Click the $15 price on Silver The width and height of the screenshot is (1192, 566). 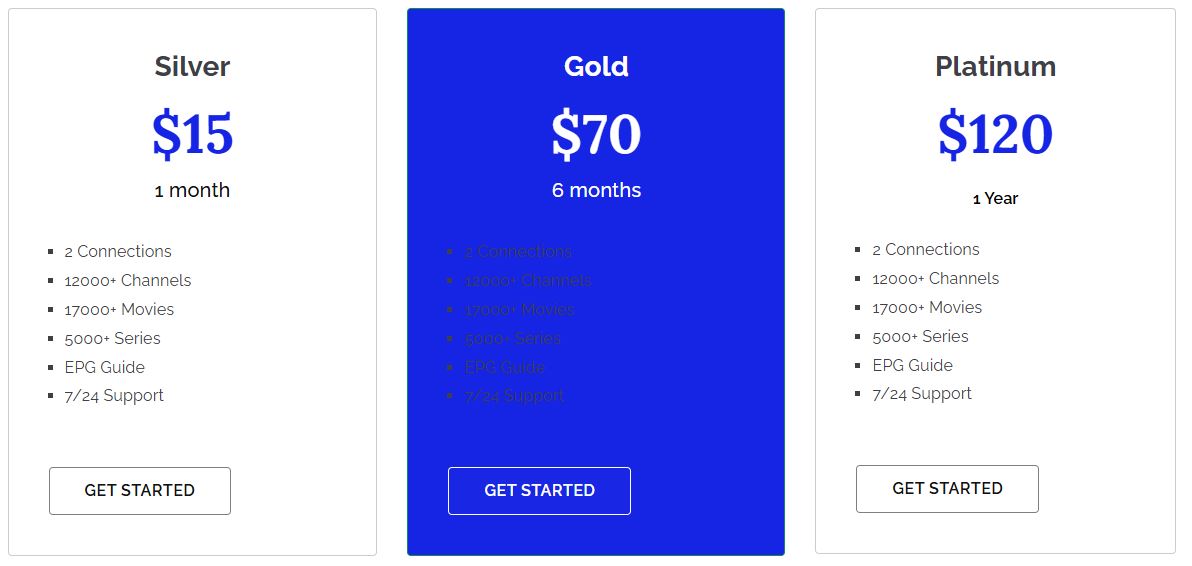(x=192, y=134)
